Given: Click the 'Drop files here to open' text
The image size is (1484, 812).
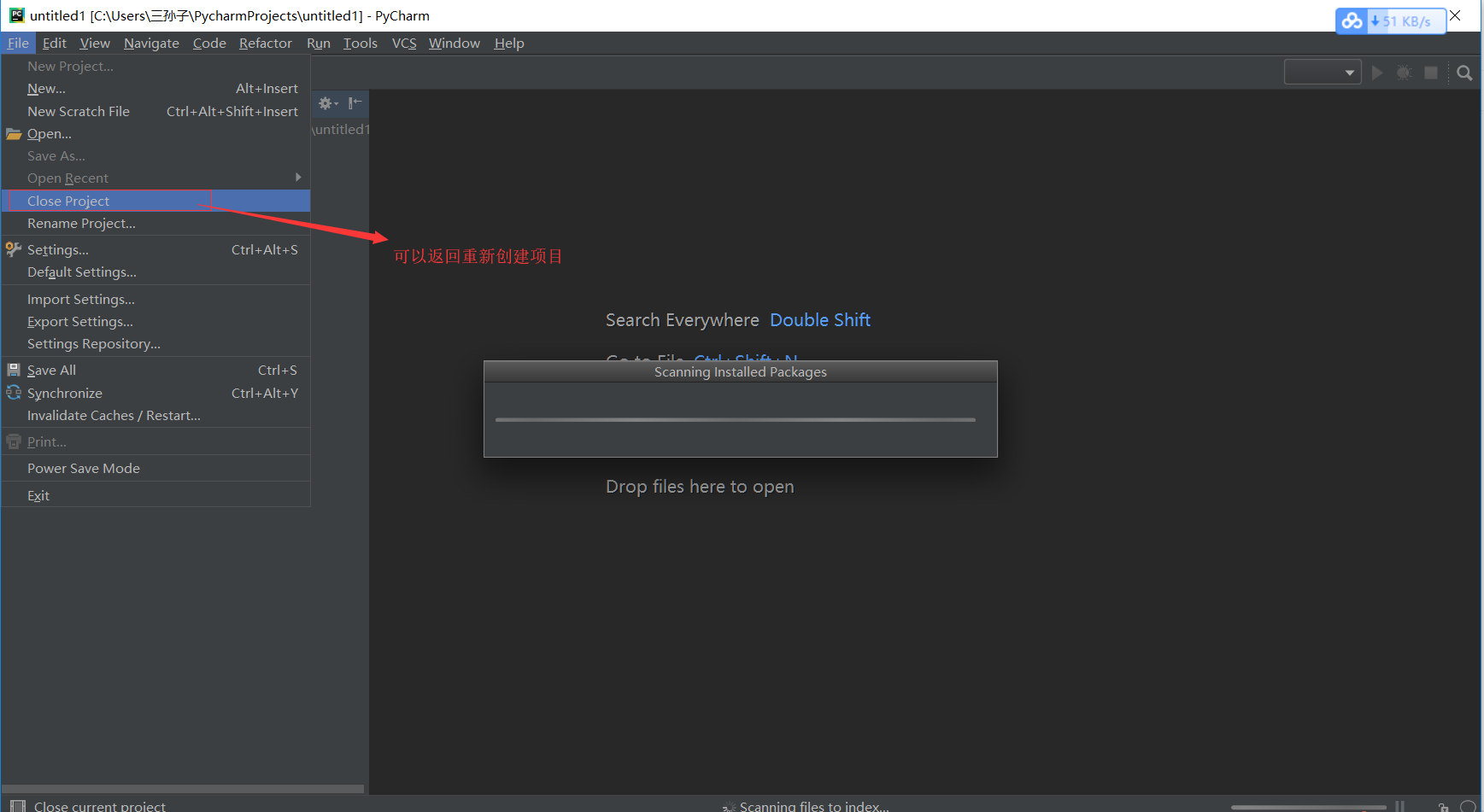Looking at the screenshot, I should [700, 487].
